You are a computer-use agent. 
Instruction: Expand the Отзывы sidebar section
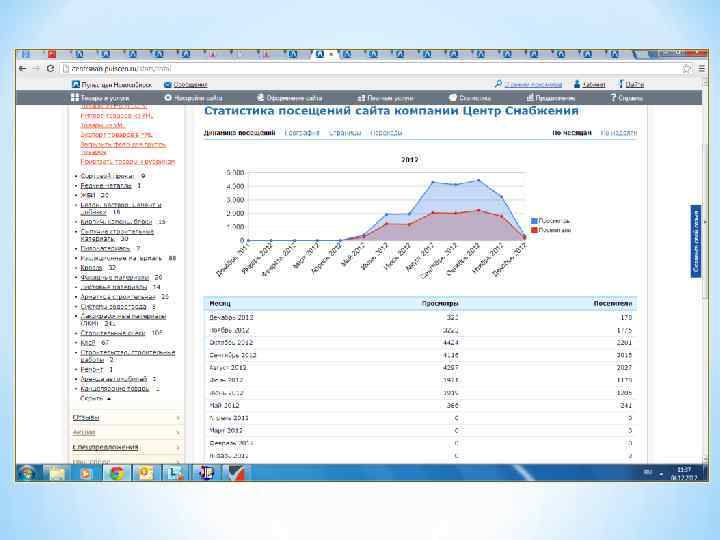126,418
